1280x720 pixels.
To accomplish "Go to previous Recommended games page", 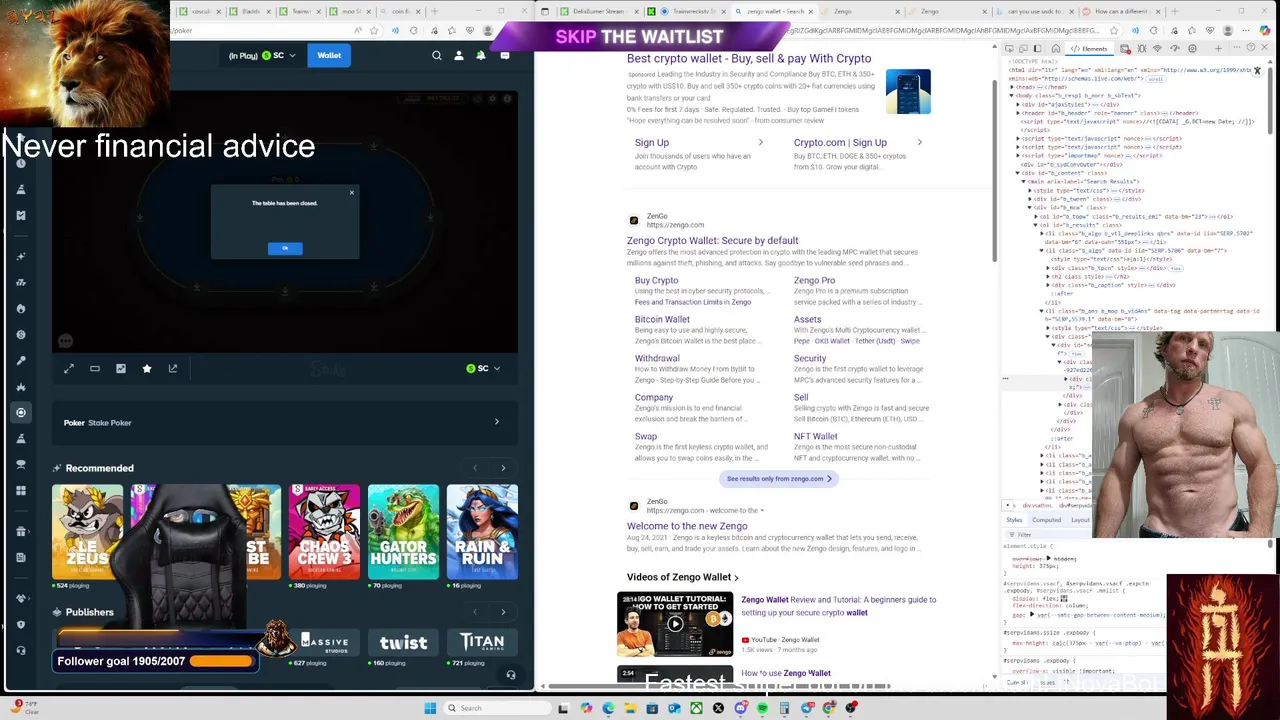I will 475,468.
